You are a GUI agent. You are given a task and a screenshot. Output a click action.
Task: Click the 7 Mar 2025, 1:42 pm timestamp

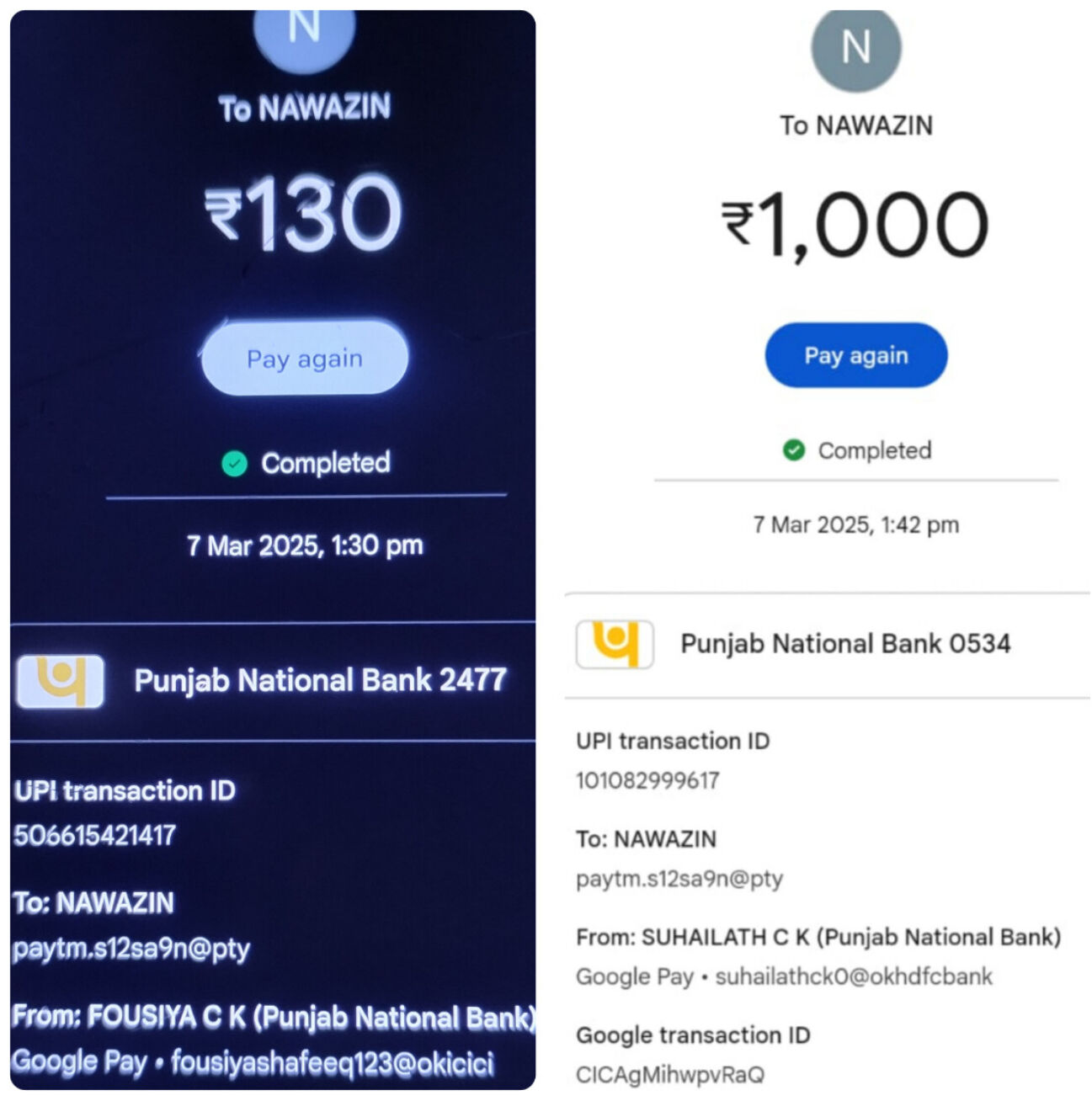[855, 524]
